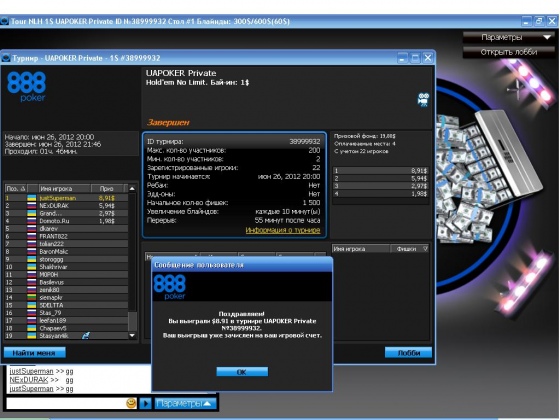Sort the list by Приз column header
The height and width of the screenshot is (420, 560).
coord(107,189)
